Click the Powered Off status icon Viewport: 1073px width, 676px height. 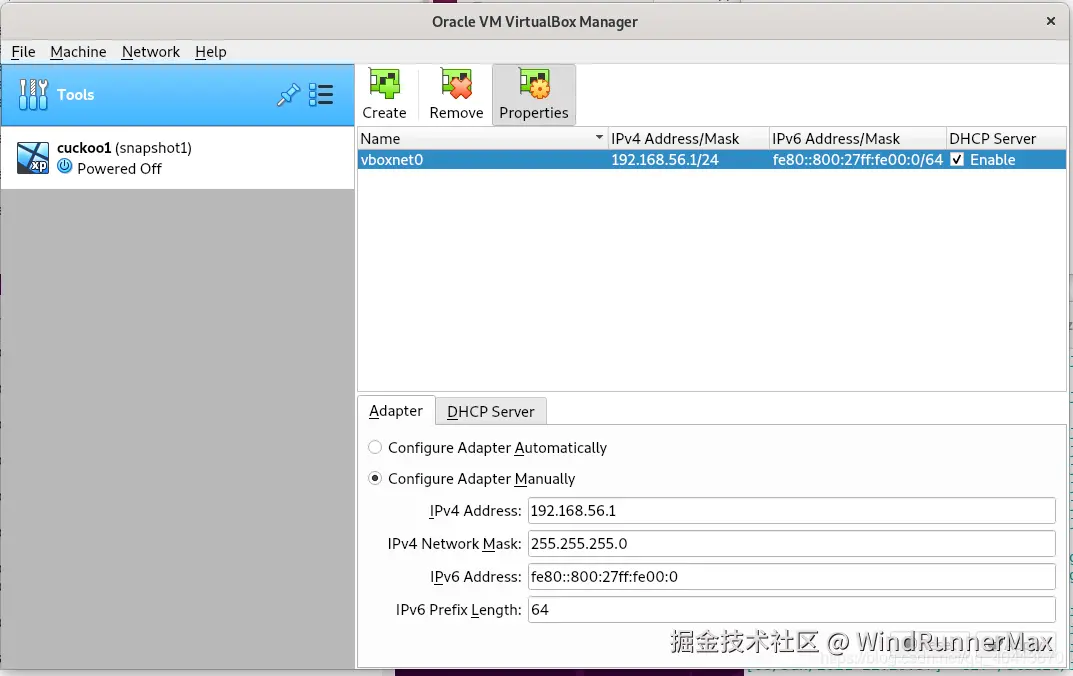pos(65,166)
